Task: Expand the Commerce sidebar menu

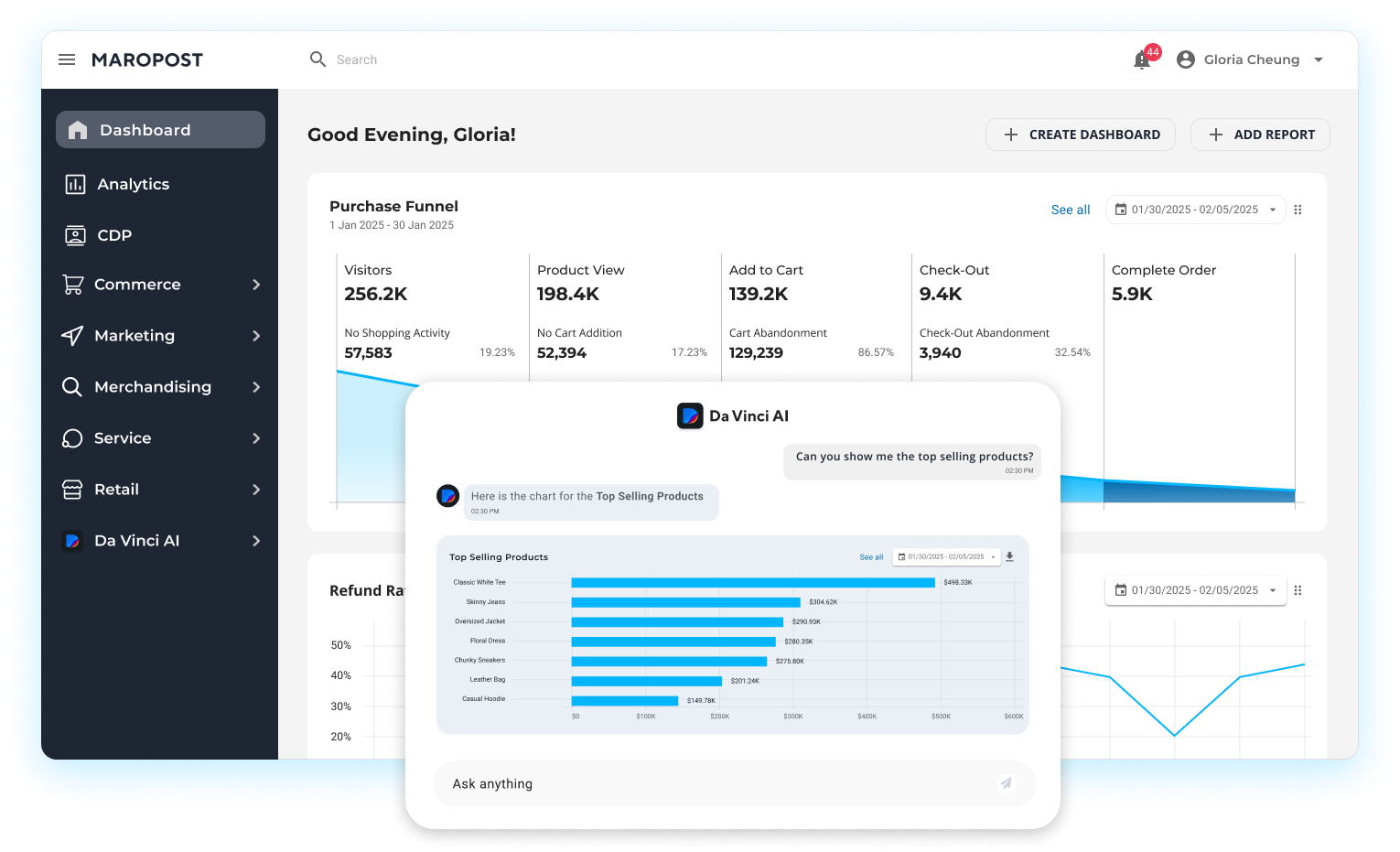Action: coord(256,285)
